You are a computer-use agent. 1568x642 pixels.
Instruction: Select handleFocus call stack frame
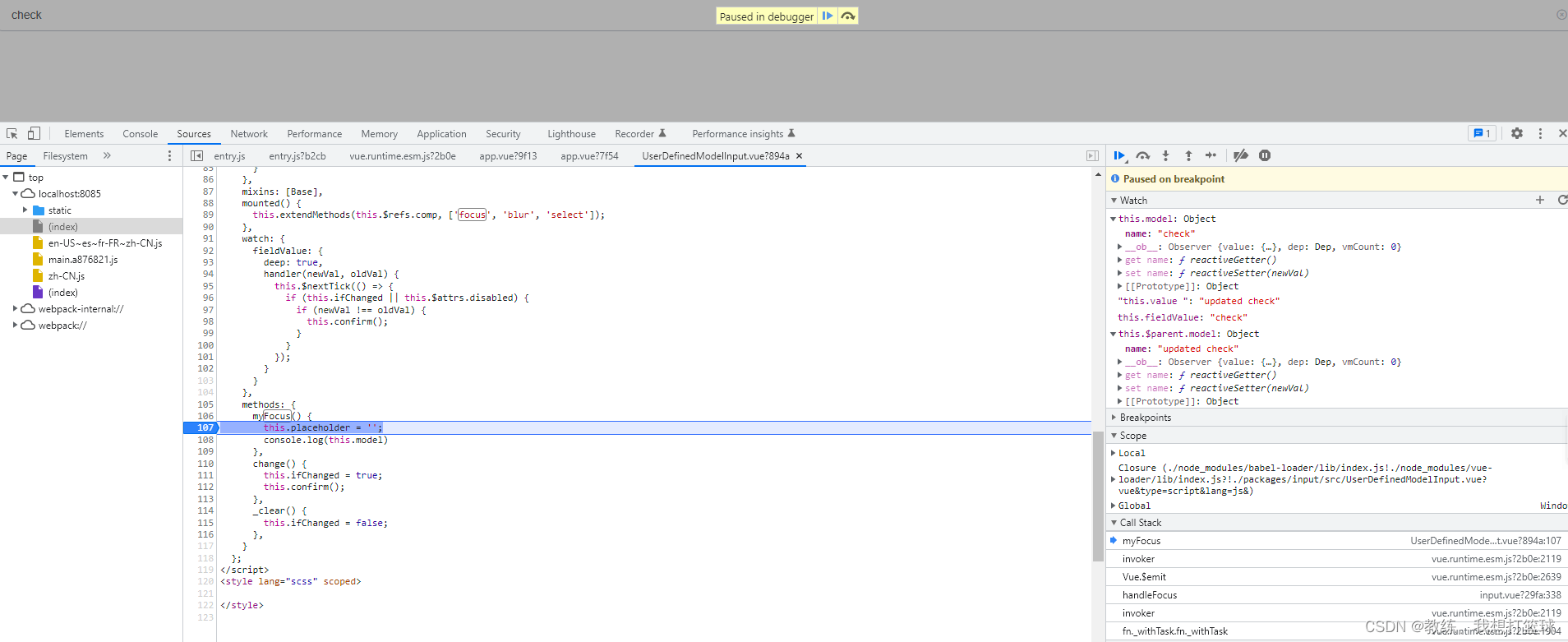point(1337,595)
